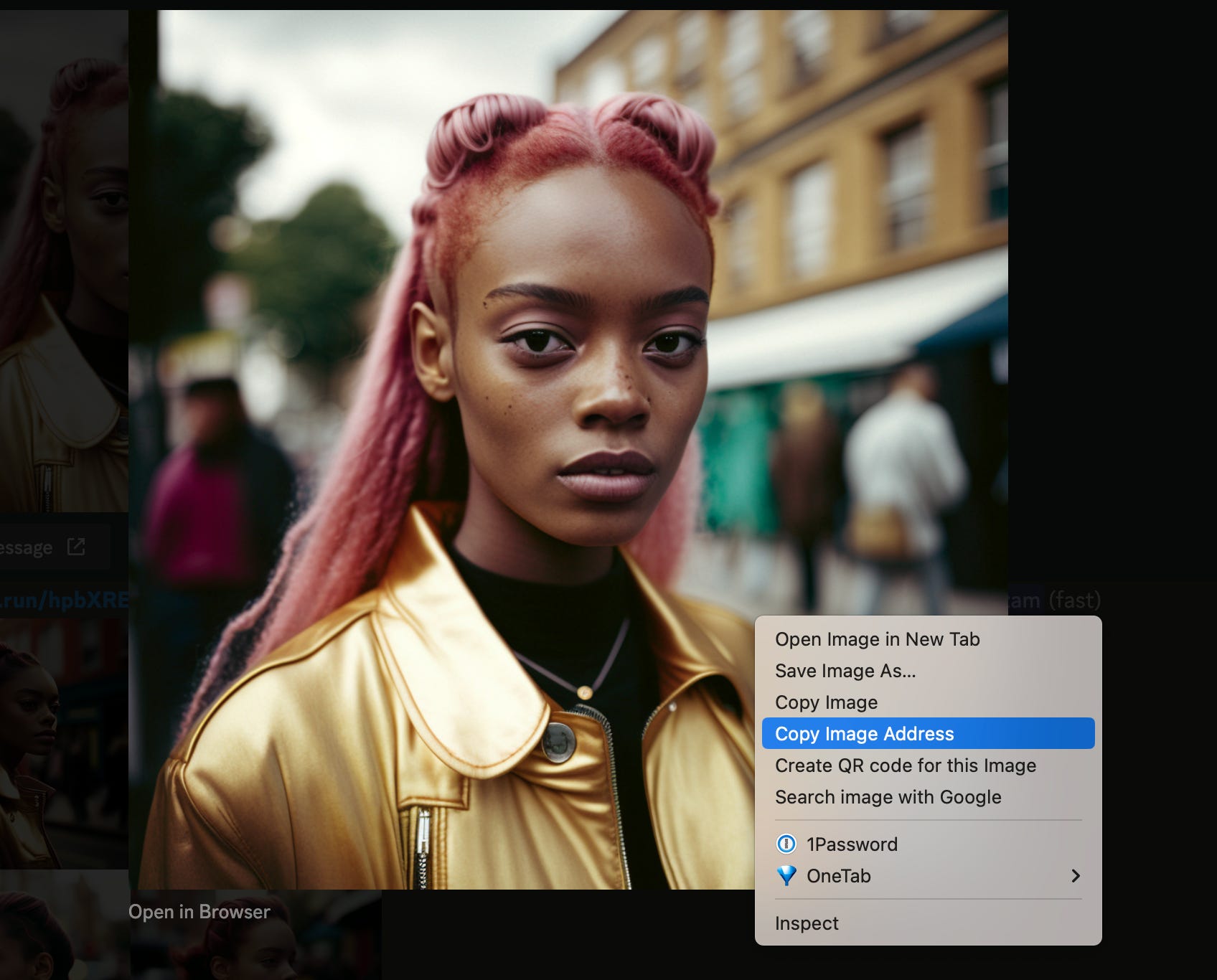Pick Copy Image from context menu
The image size is (1217, 980).
pyautogui.click(x=826, y=702)
